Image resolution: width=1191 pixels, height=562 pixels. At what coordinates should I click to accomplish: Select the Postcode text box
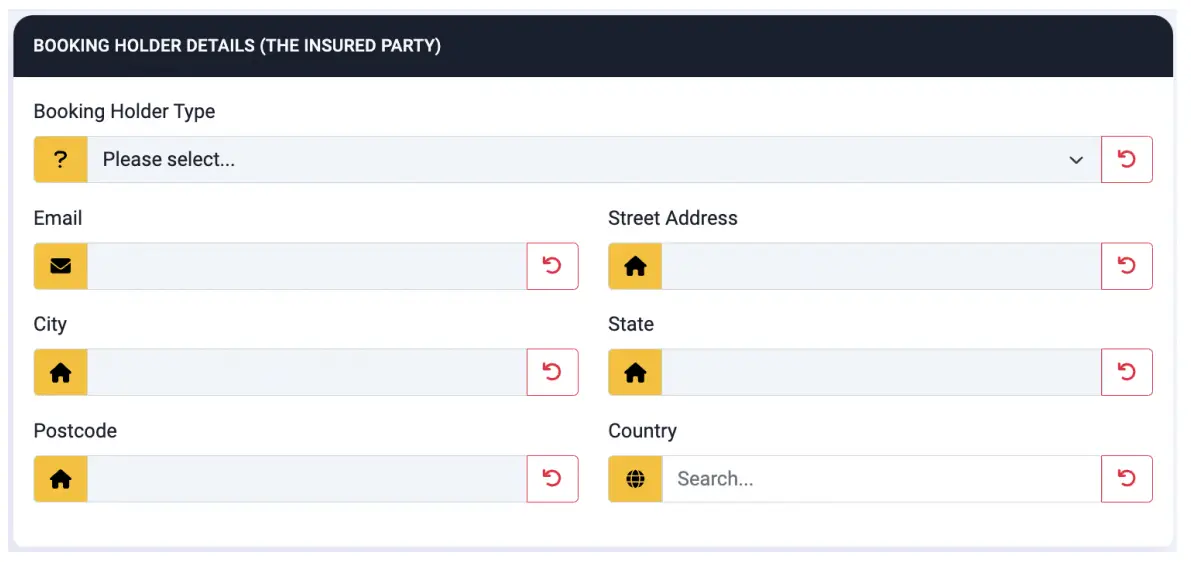click(x=306, y=479)
